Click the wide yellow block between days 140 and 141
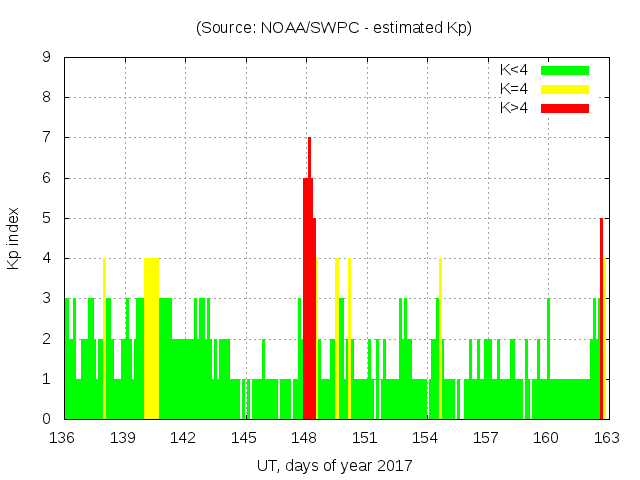Image resolution: width=640 pixels, height=480 pixels. pos(151,340)
